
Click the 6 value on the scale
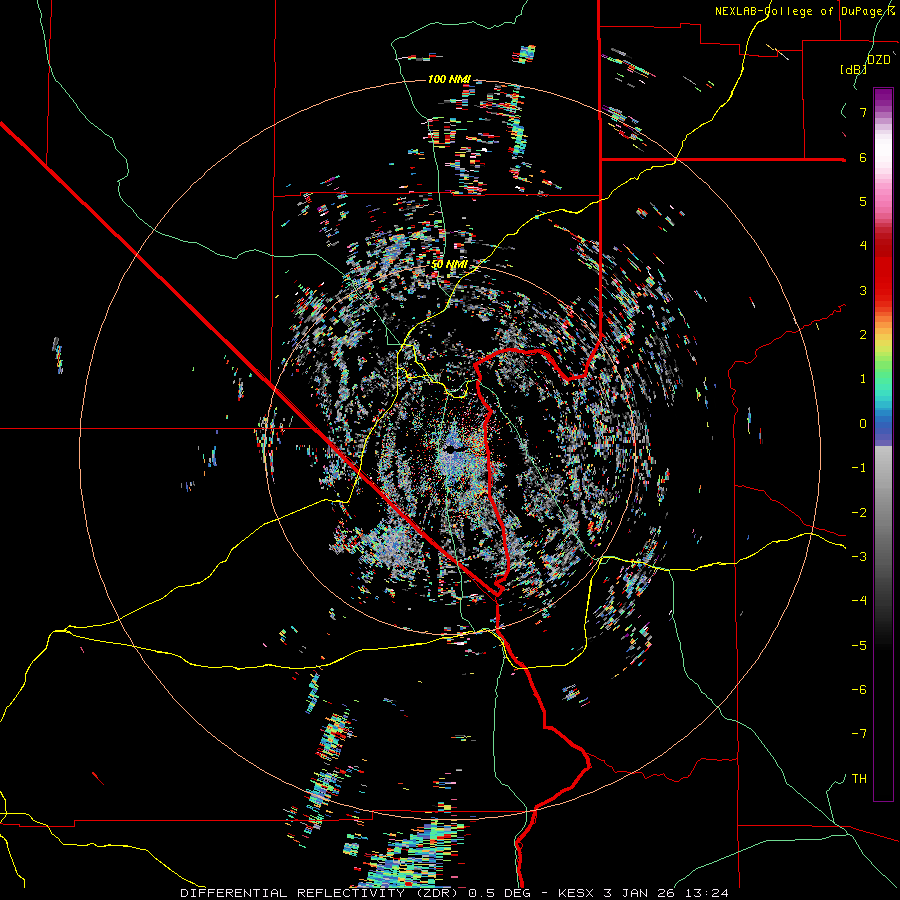pyautogui.click(x=863, y=157)
